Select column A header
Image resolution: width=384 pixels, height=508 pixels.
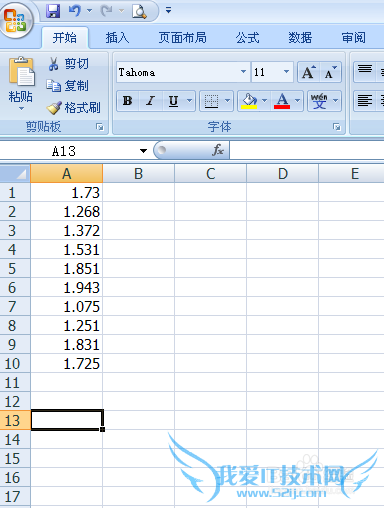click(x=67, y=173)
